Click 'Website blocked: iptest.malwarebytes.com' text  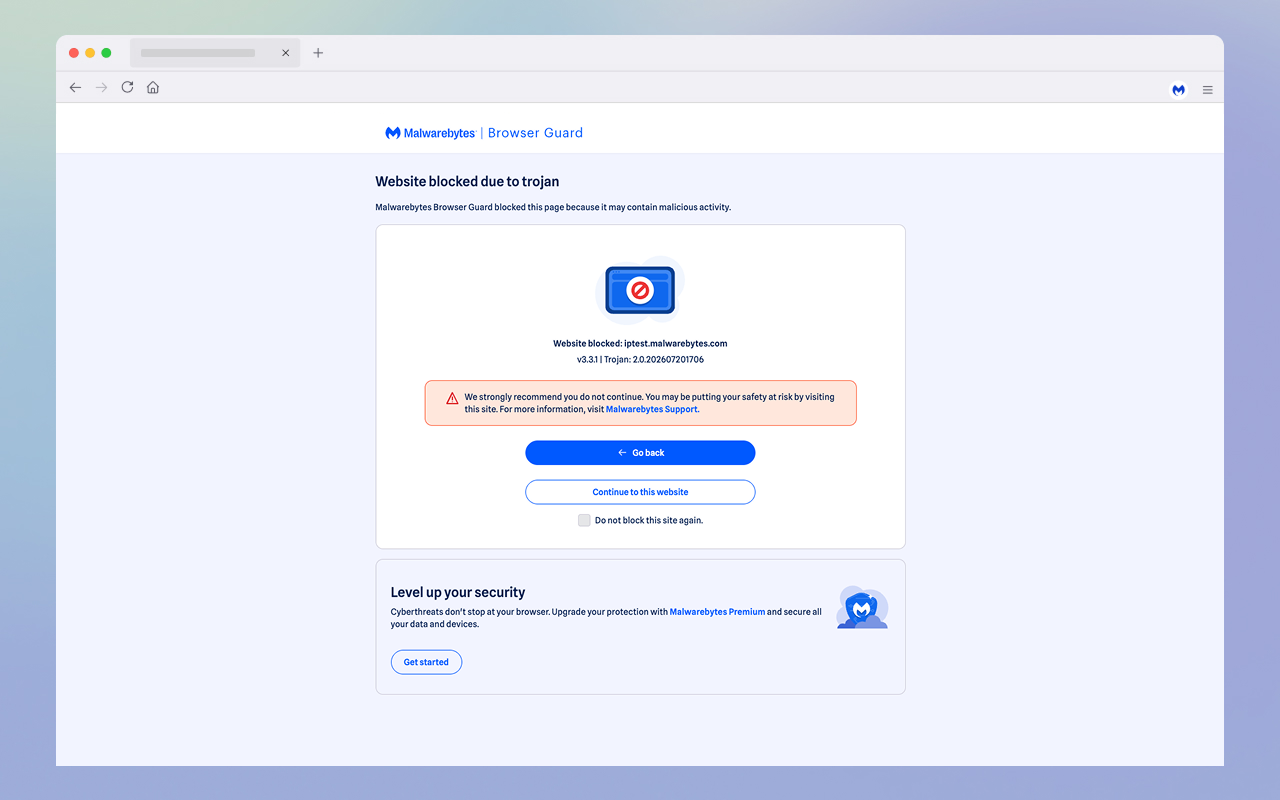pyautogui.click(x=640, y=343)
